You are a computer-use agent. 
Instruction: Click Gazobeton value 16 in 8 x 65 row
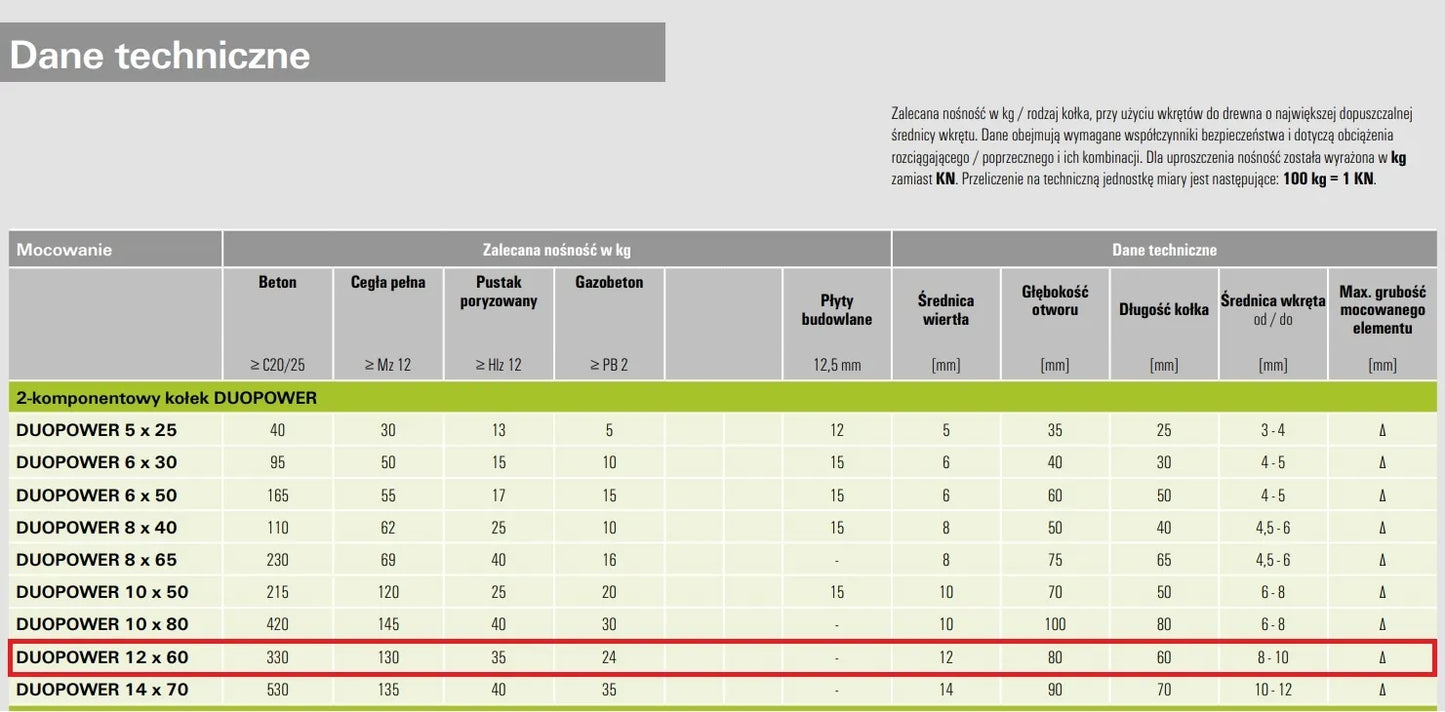pyautogui.click(x=609, y=560)
